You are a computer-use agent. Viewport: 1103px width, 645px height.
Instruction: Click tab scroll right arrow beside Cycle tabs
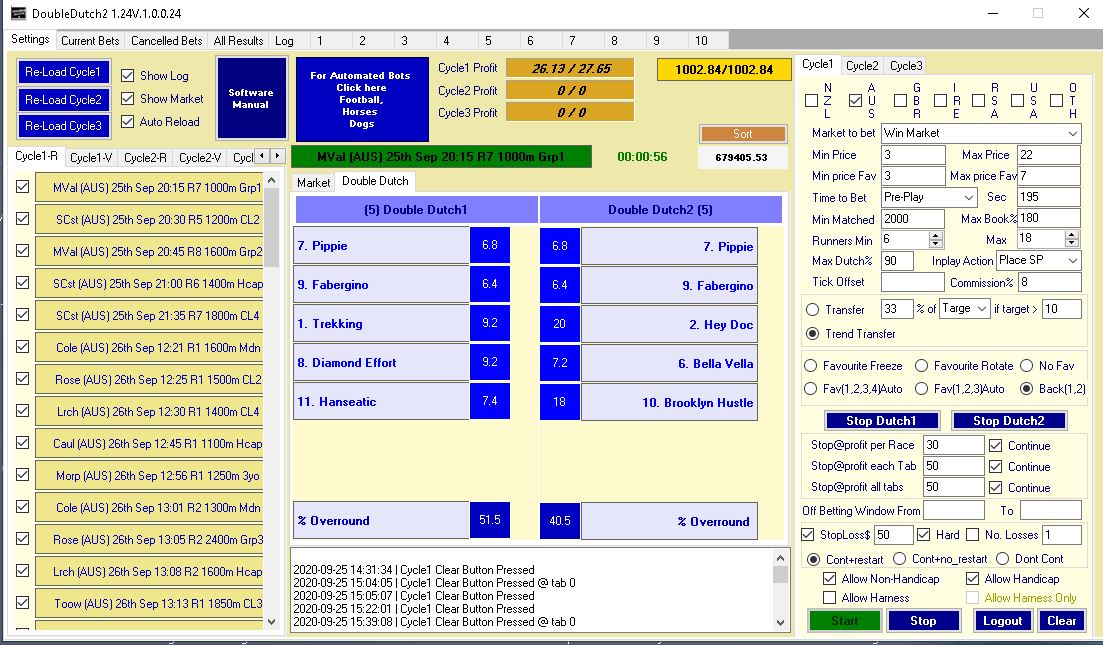pyautogui.click(x=277, y=155)
